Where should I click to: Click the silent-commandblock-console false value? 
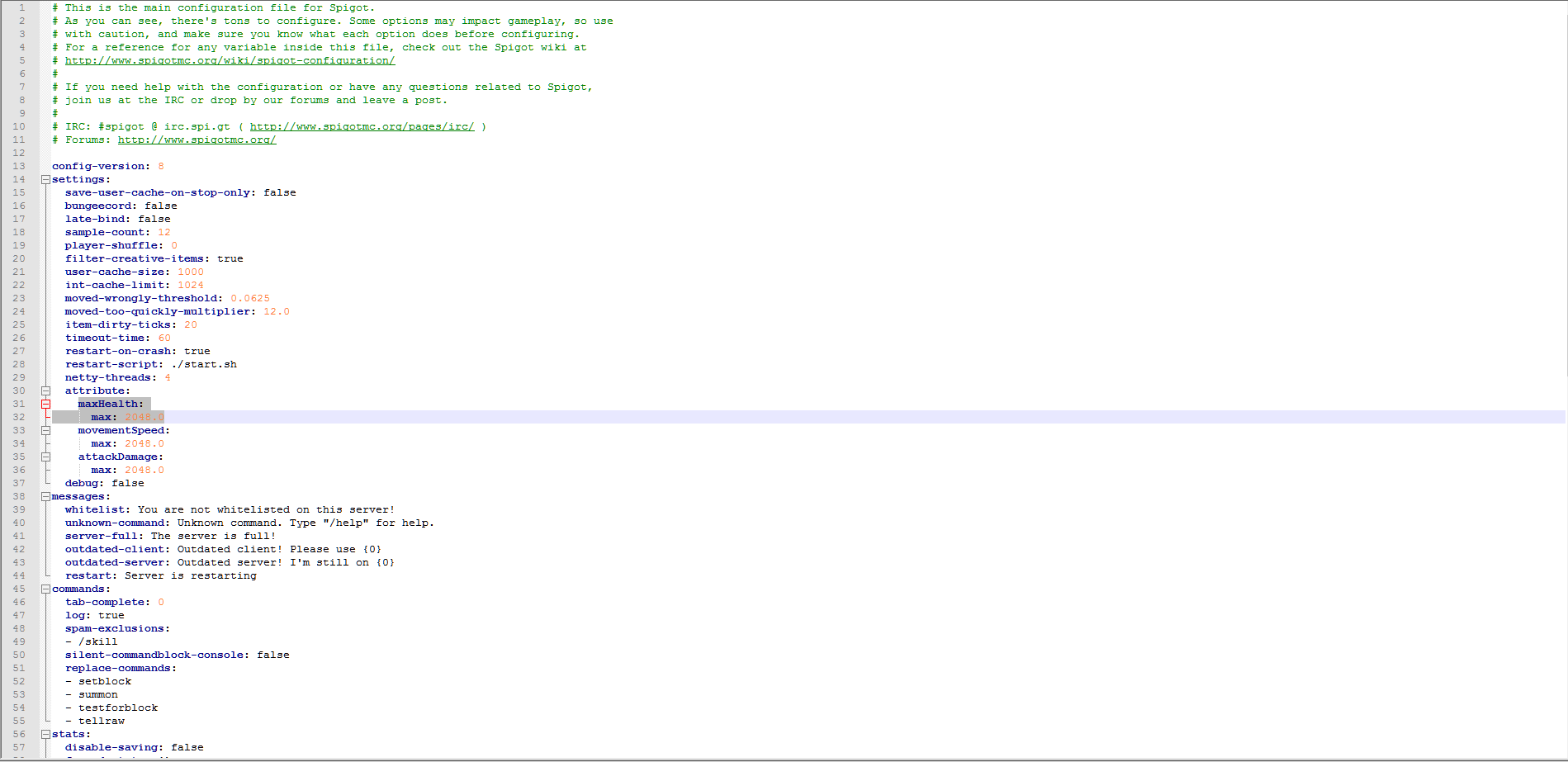(x=273, y=655)
